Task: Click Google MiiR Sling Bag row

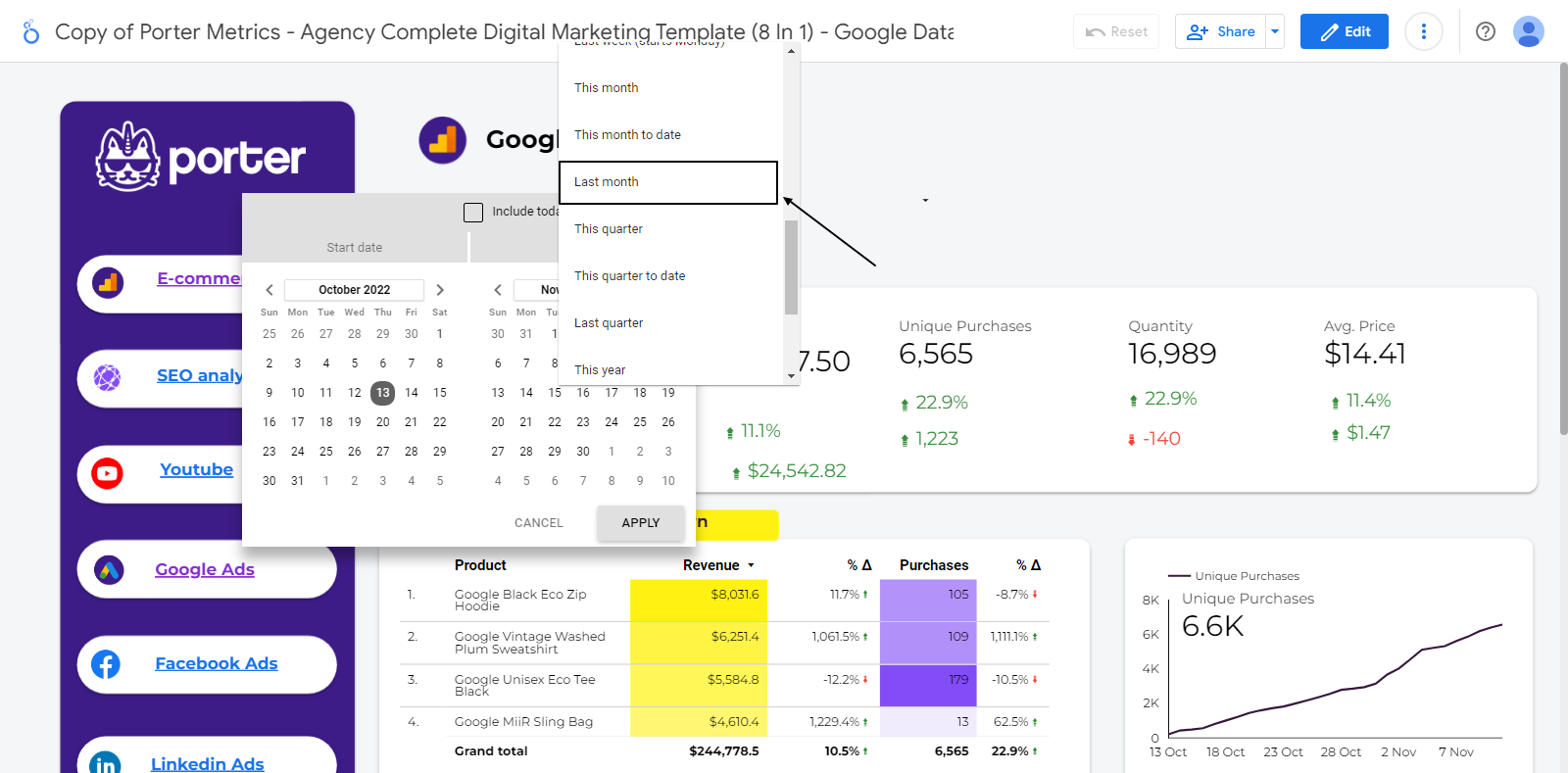Action: click(x=723, y=722)
